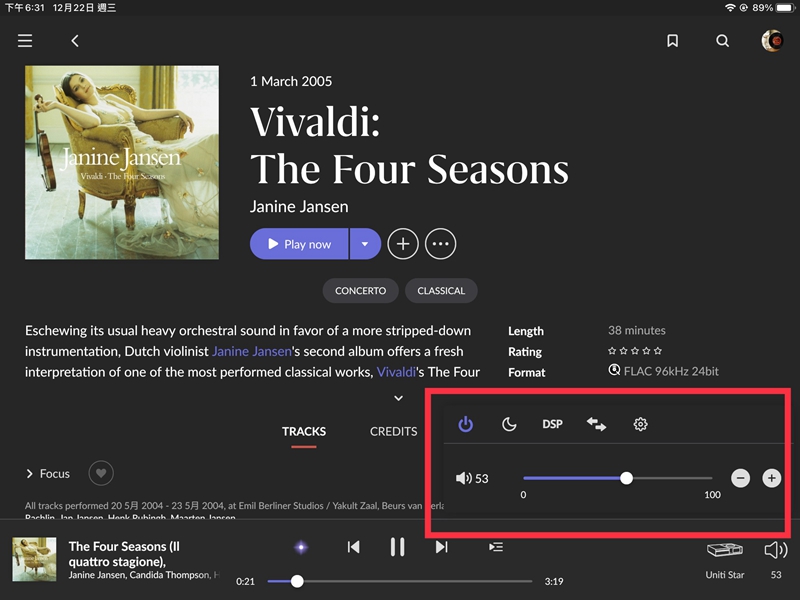Open device settings gear in volume popup
Image resolution: width=800 pixels, height=600 pixels.
641,424
